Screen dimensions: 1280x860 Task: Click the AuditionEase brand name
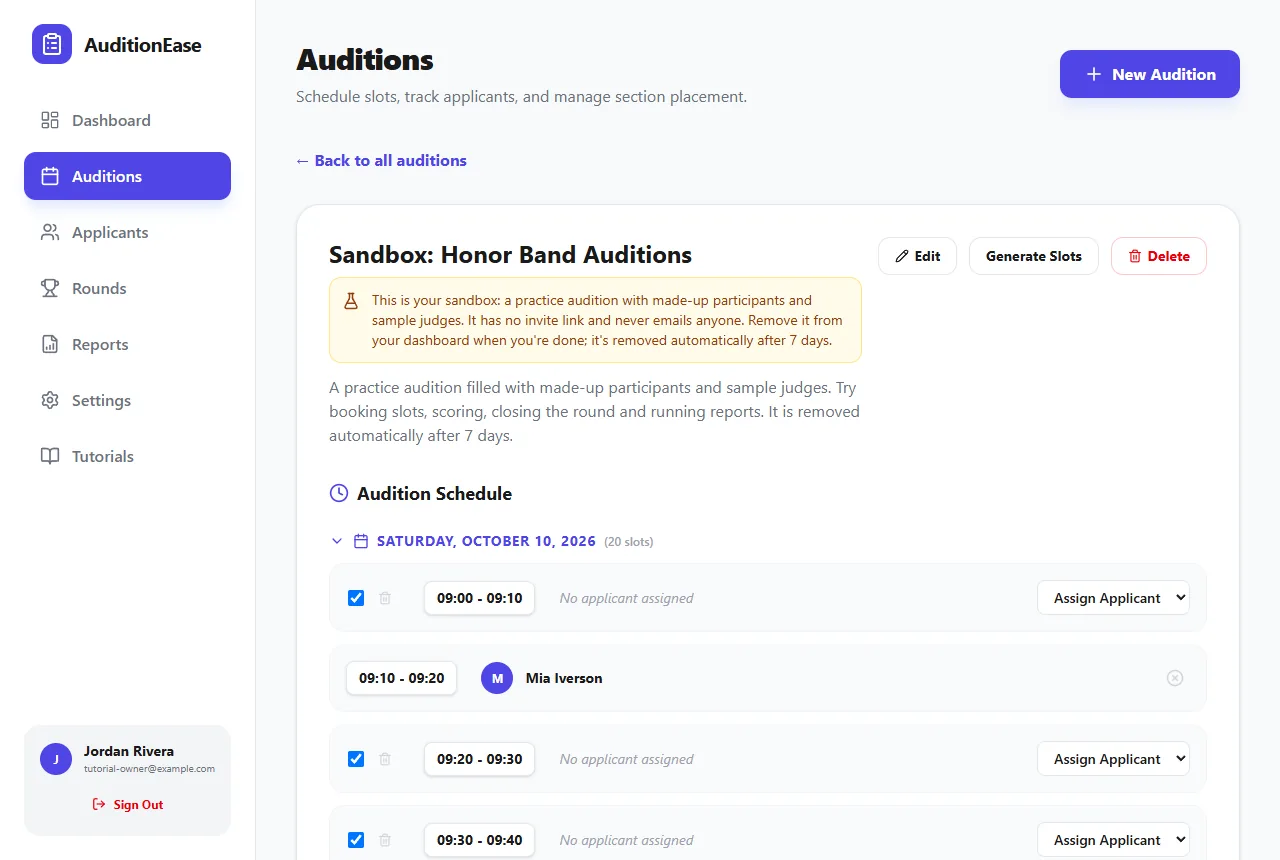click(x=143, y=45)
